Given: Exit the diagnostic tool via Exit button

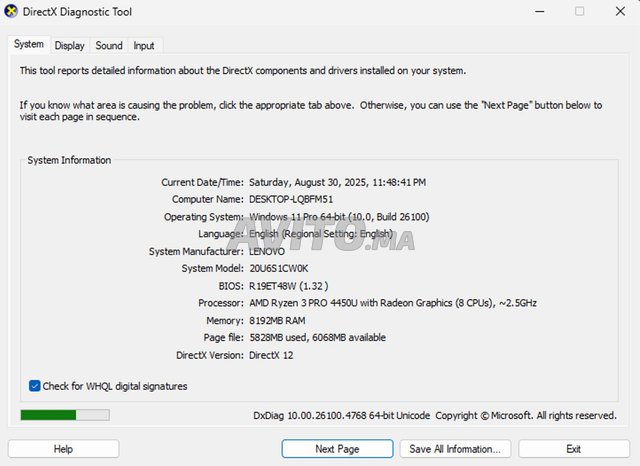Looking at the screenshot, I should (573, 449).
